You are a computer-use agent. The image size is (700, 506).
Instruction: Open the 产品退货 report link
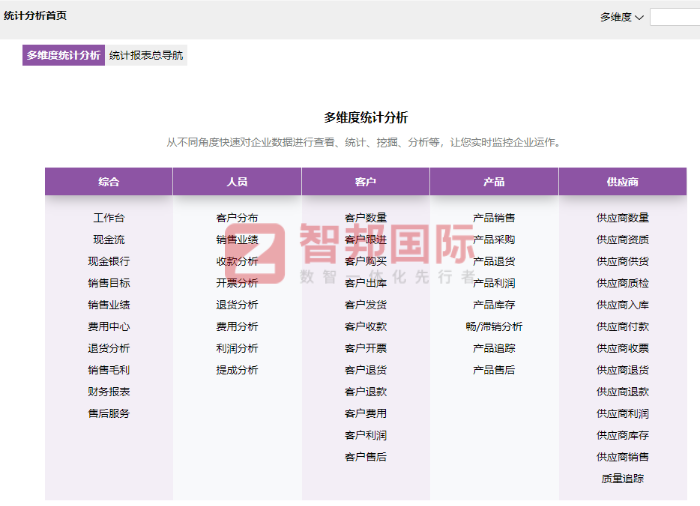[x=494, y=261]
